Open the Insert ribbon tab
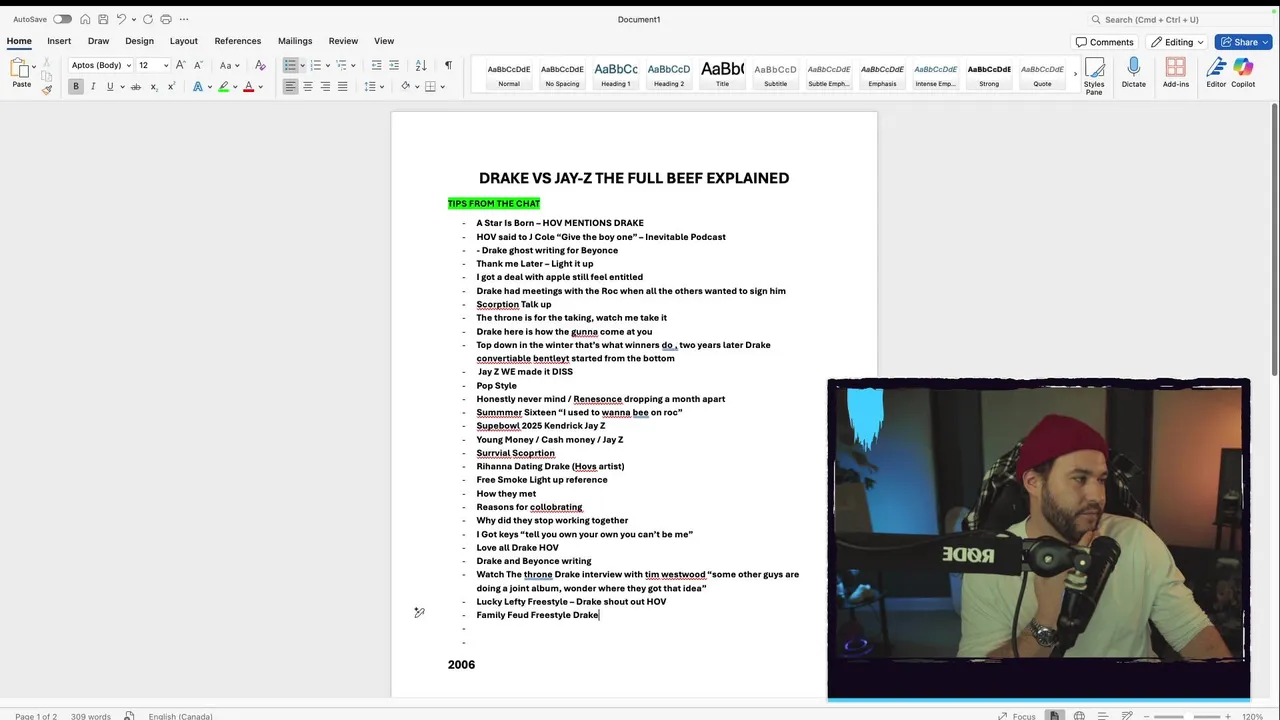 [59, 41]
